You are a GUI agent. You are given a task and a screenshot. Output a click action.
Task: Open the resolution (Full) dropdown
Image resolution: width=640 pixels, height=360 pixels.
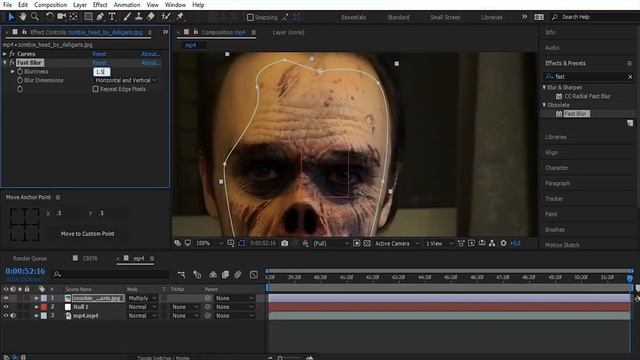(330, 243)
